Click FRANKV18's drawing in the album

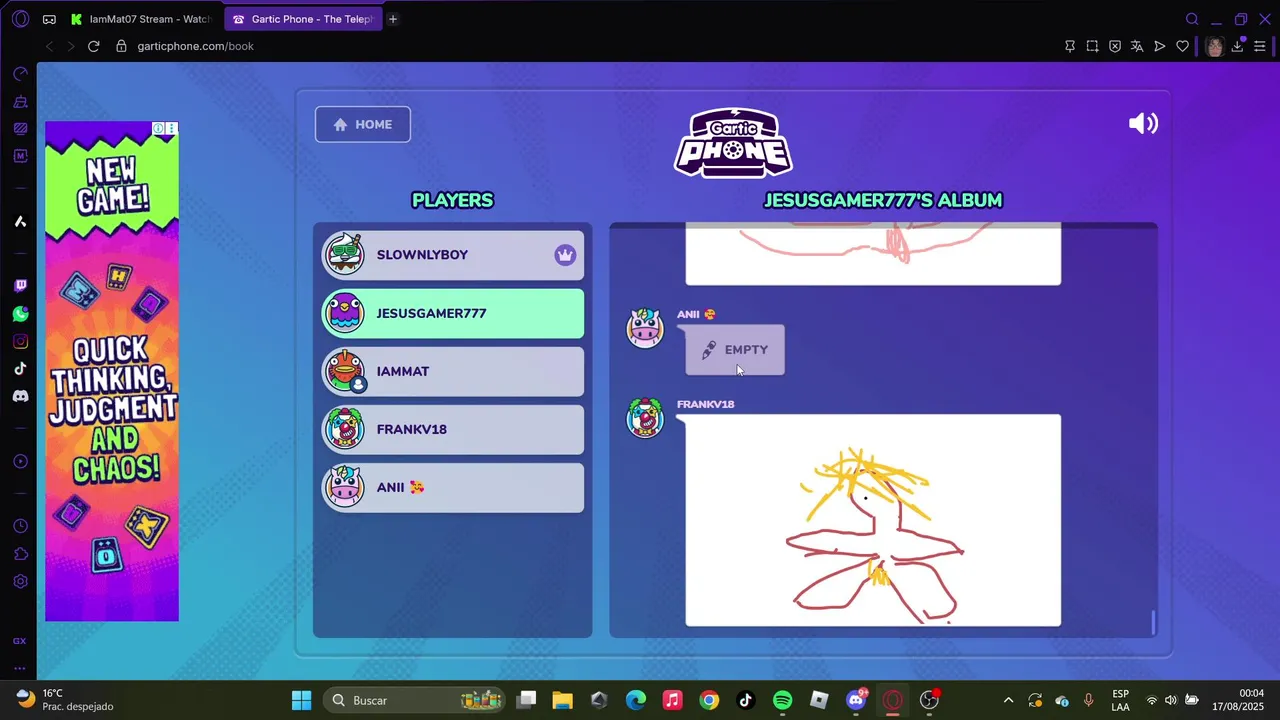coord(873,520)
